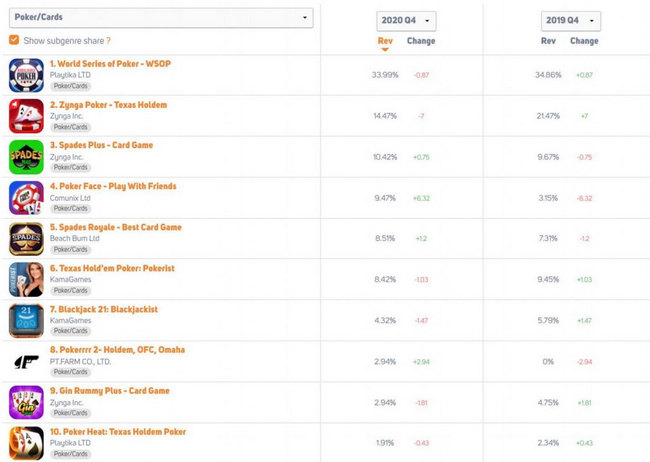Click publisher PT.FARM CO., LTD.
The height and width of the screenshot is (462, 650).
coord(80,361)
